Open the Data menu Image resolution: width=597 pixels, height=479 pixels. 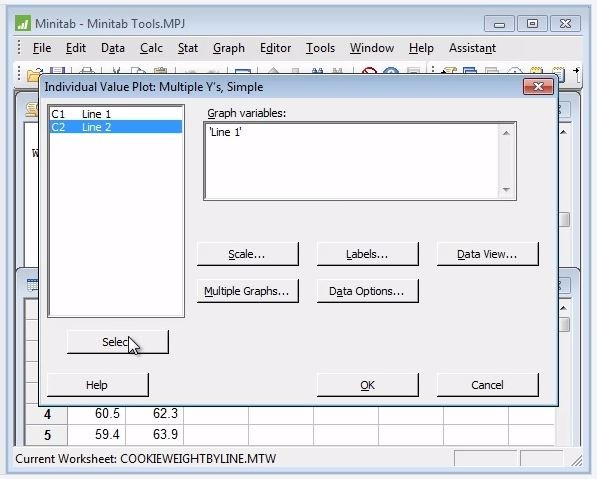(x=113, y=48)
